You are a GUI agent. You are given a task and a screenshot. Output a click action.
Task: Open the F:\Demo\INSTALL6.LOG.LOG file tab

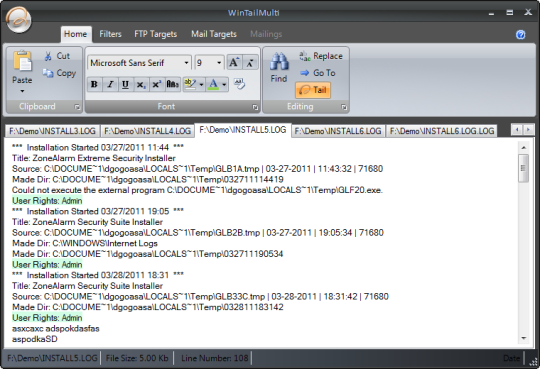point(442,131)
